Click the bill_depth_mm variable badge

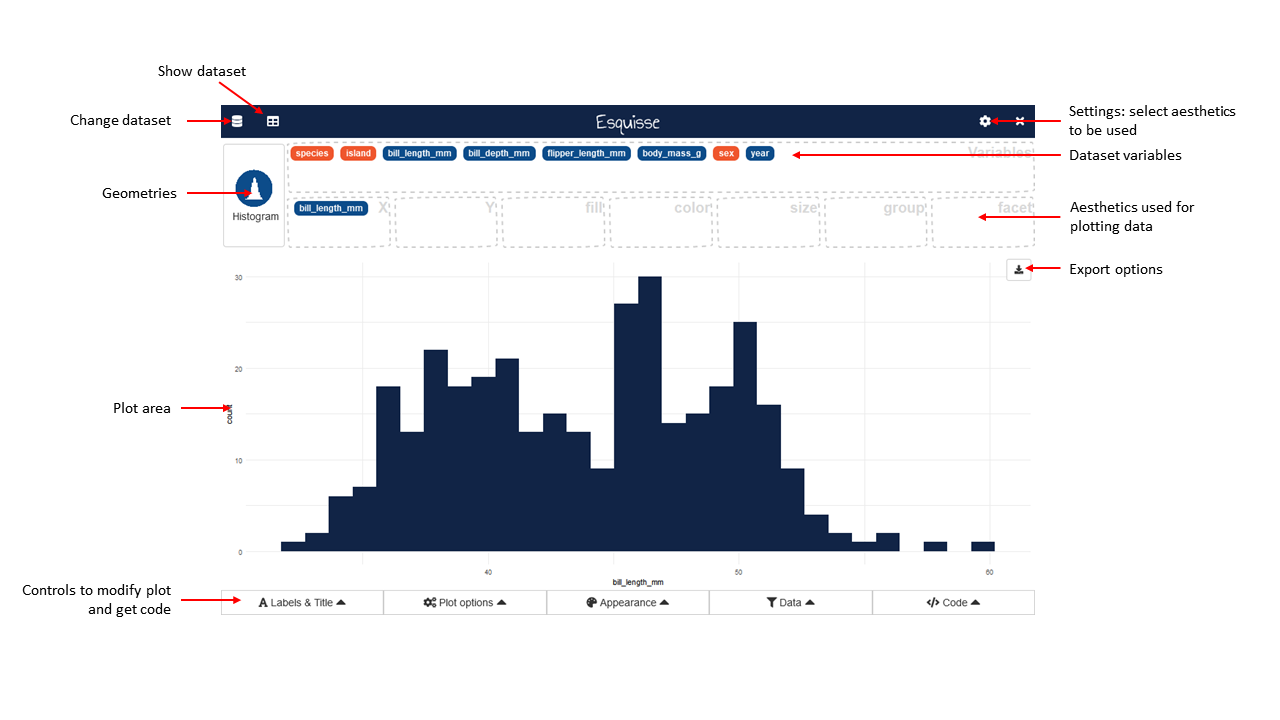click(499, 154)
